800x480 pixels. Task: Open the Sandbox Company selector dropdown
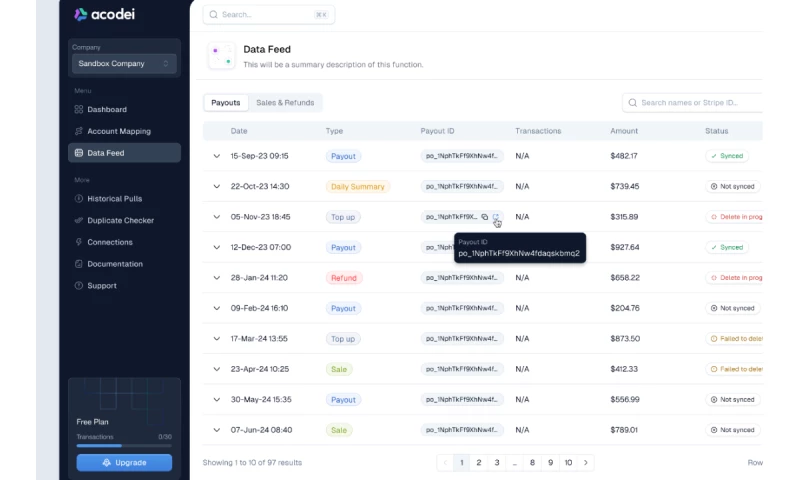pos(125,64)
